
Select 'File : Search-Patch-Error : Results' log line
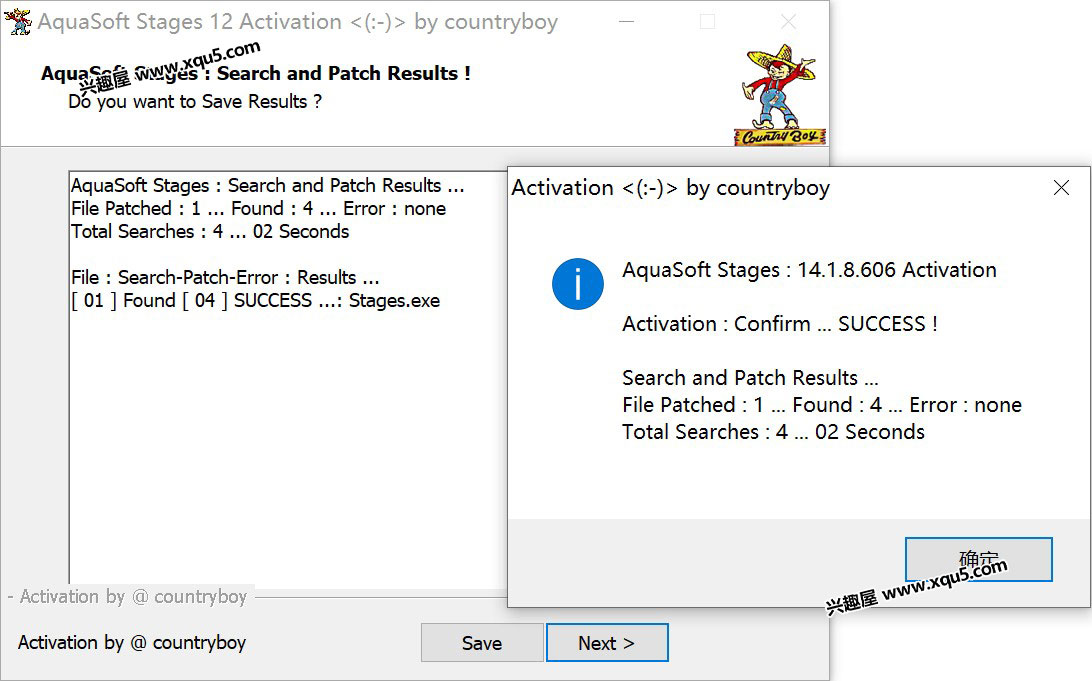click(225, 277)
